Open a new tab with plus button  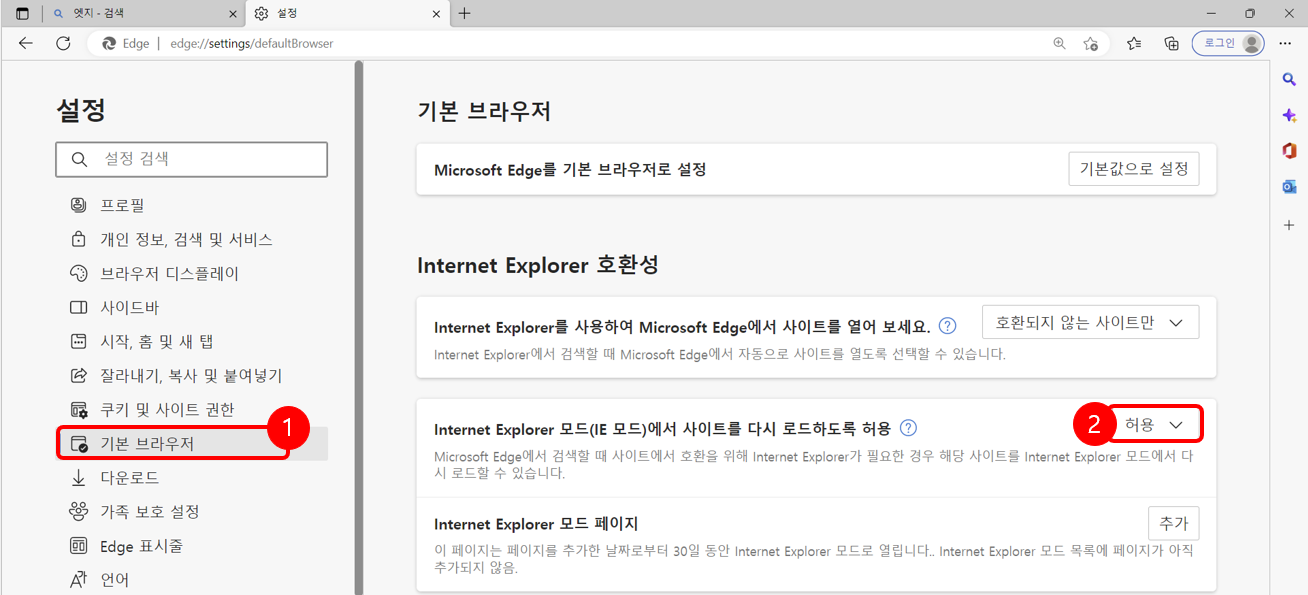[x=464, y=14]
